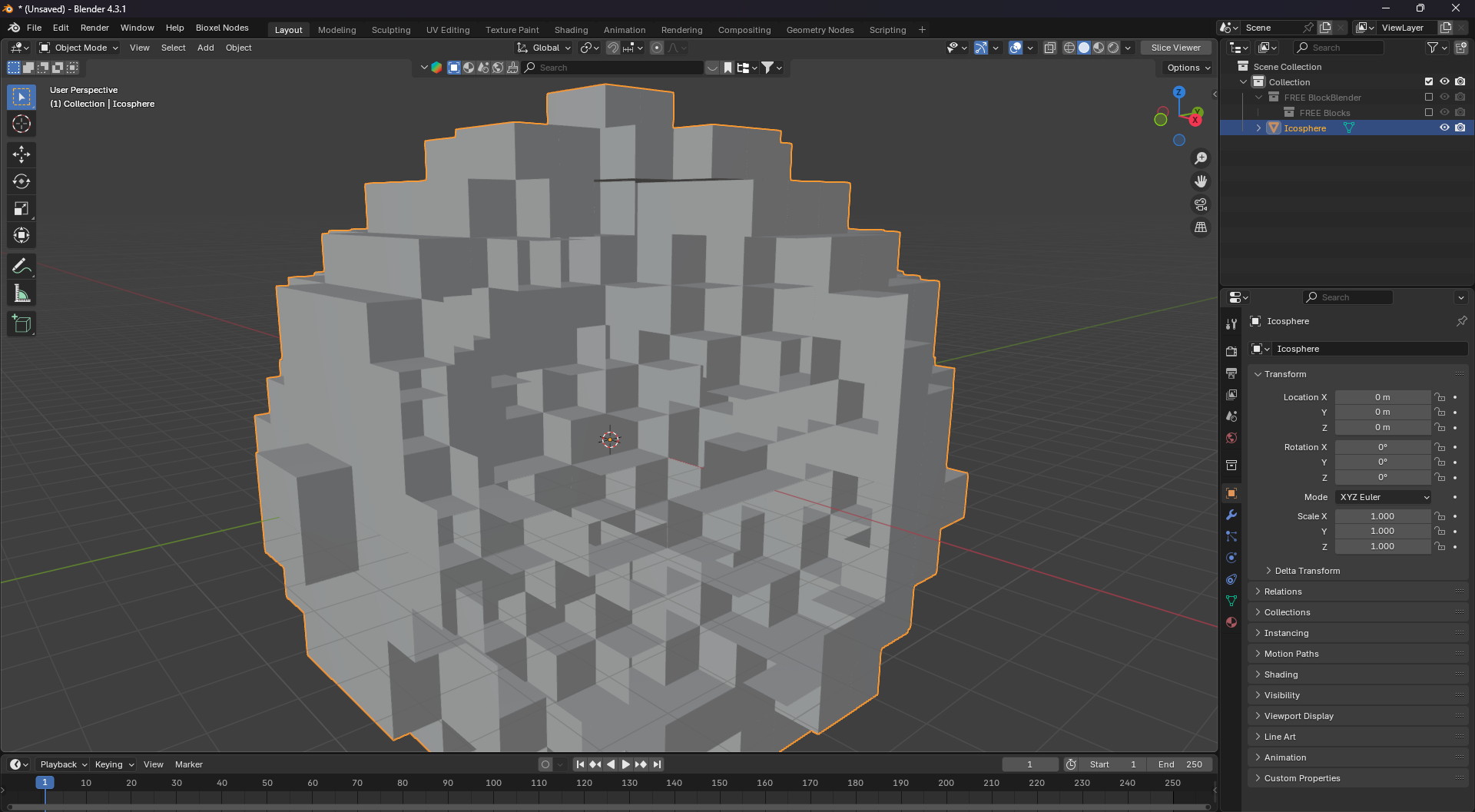The height and width of the screenshot is (812, 1475).
Task: Open Render properties tab
Action: 1231,351
